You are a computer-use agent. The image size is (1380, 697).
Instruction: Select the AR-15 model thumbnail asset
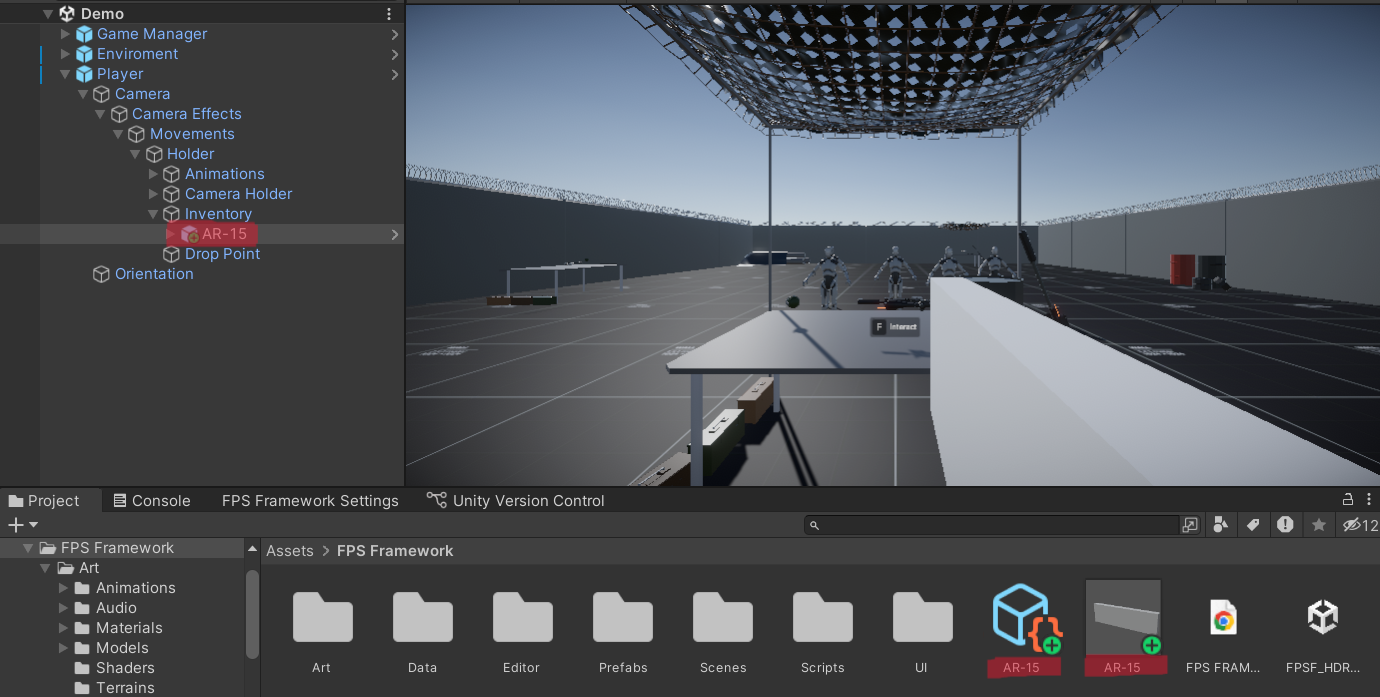pyautogui.click(x=1123, y=618)
